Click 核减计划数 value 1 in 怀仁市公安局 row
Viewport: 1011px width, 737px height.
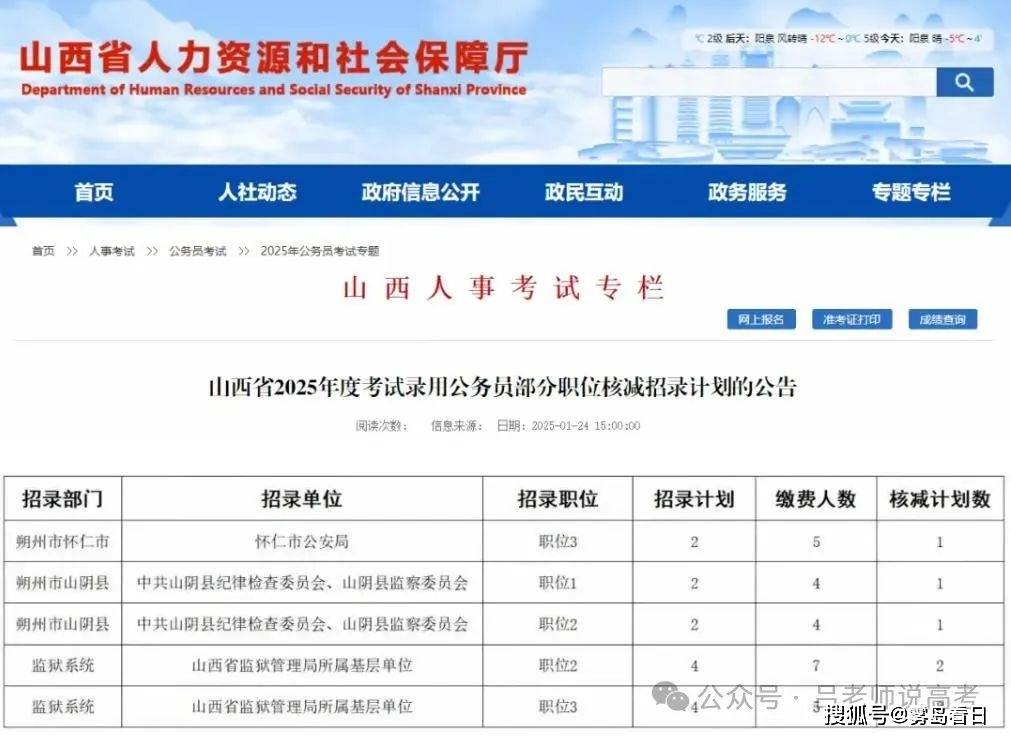[940, 542]
